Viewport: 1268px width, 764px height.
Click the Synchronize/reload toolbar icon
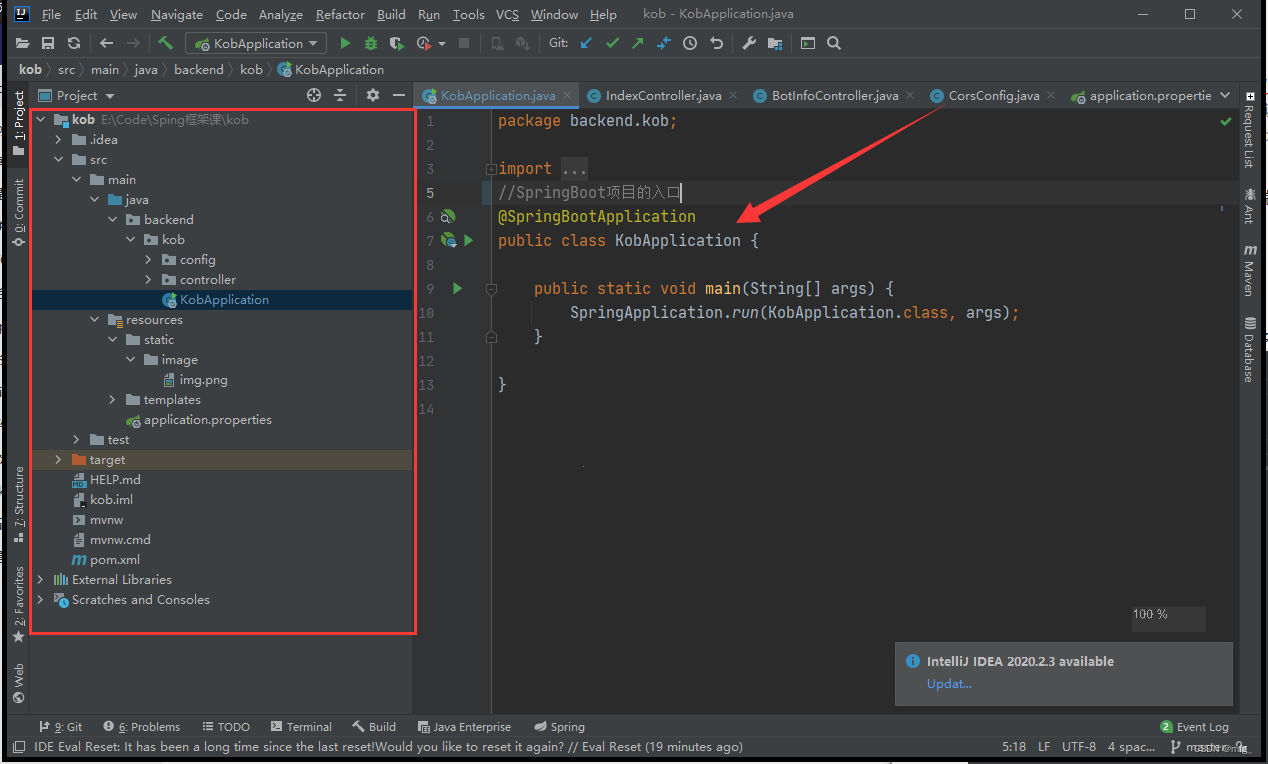coord(74,43)
